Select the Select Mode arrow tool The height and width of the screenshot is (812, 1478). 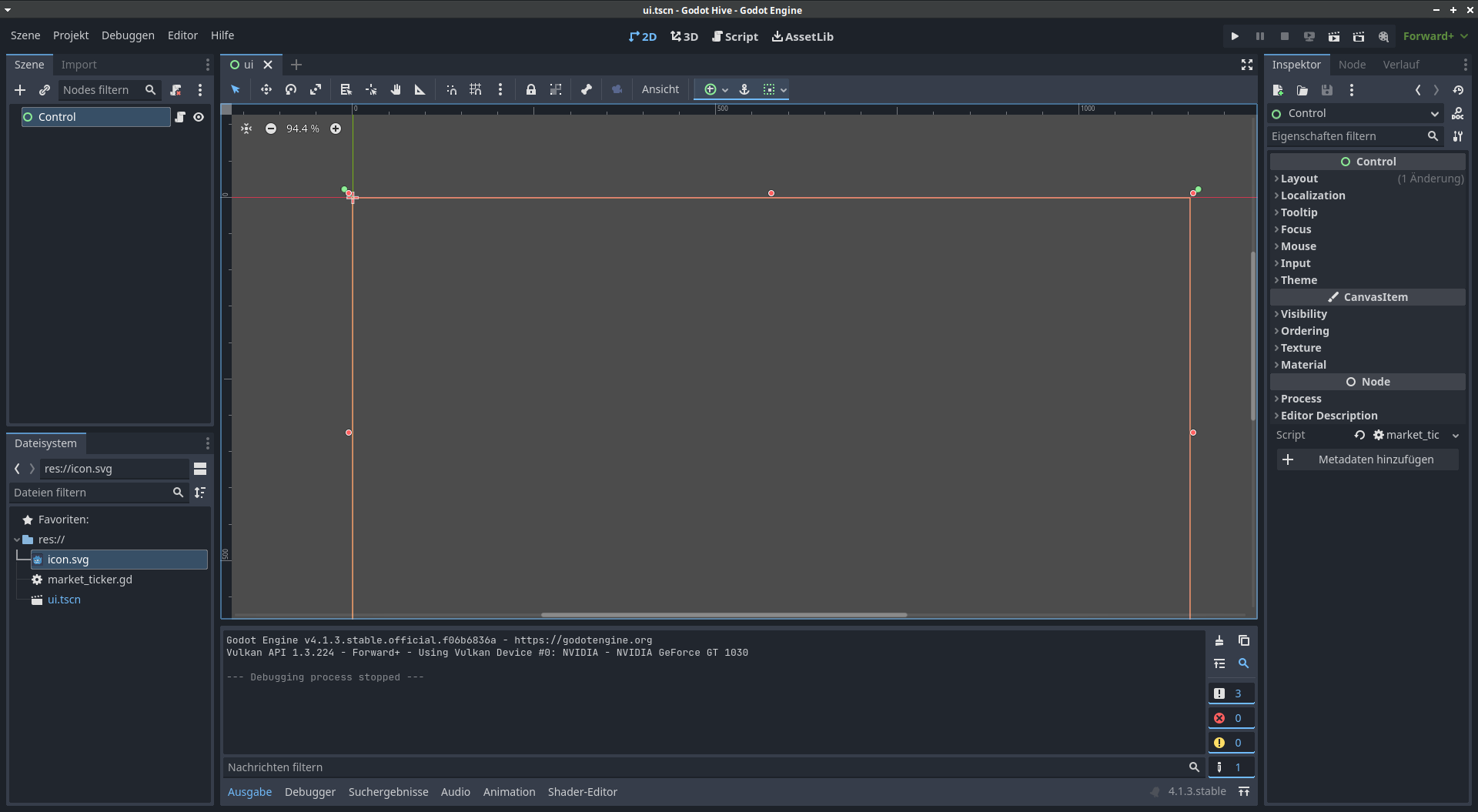coord(236,89)
